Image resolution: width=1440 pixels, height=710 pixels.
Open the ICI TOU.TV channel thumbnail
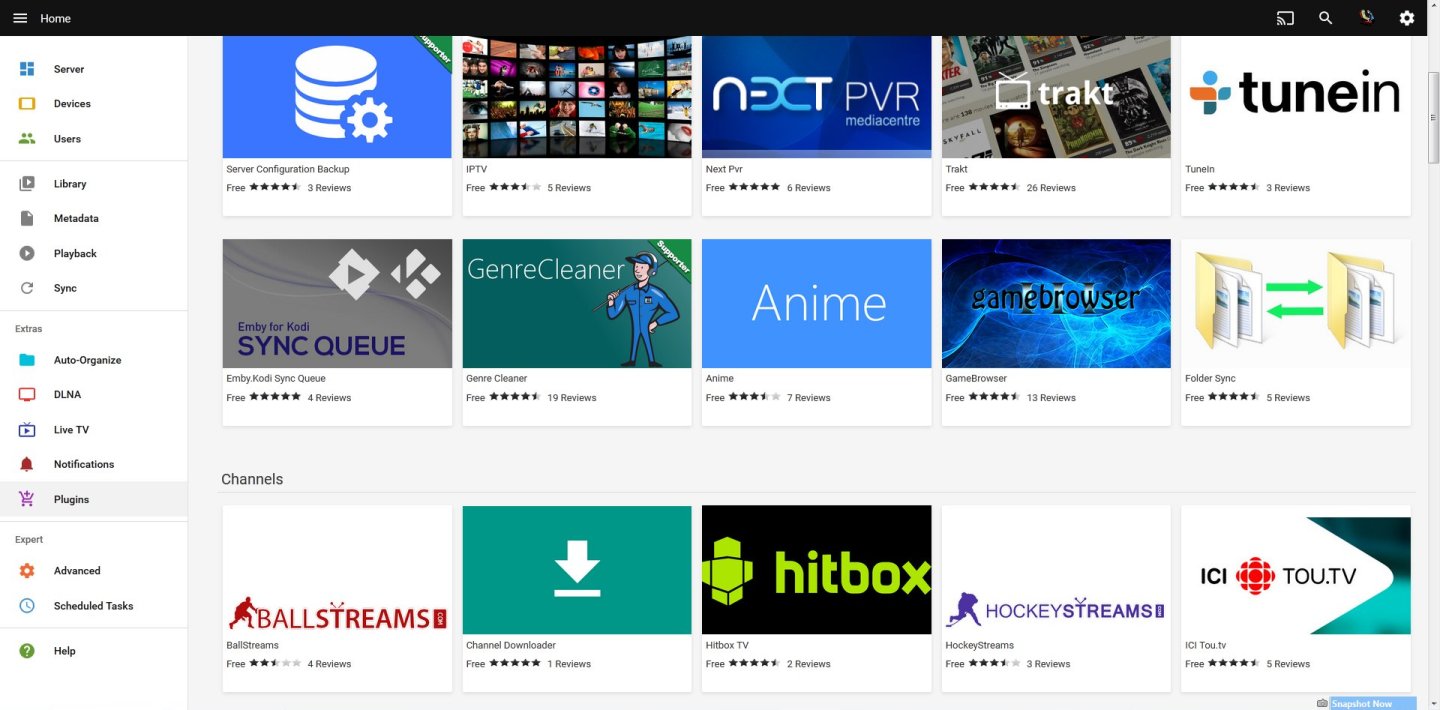pyautogui.click(x=1296, y=570)
